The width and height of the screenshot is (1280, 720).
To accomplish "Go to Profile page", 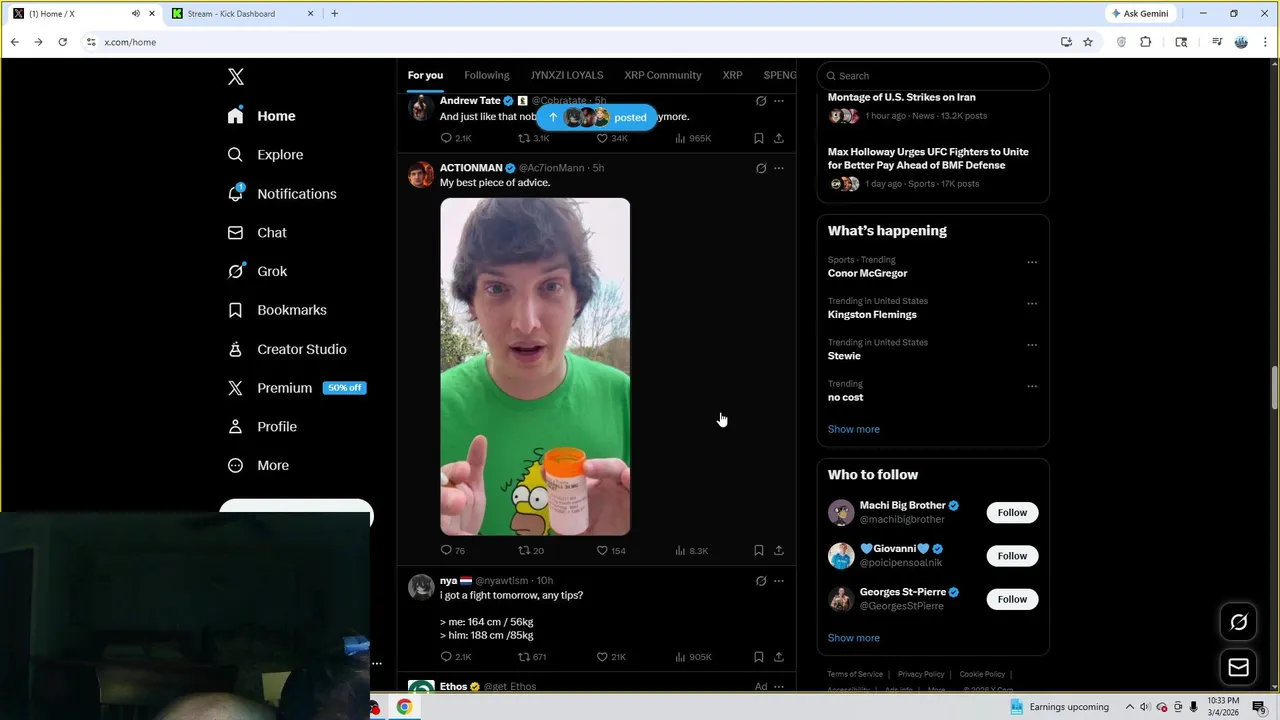I will click(x=262, y=427).
